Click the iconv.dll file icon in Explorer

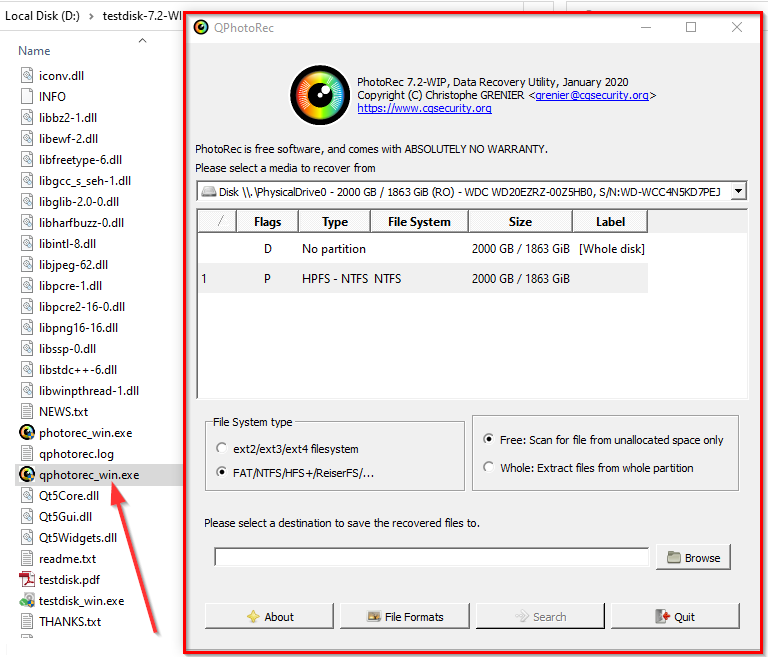tap(27, 75)
